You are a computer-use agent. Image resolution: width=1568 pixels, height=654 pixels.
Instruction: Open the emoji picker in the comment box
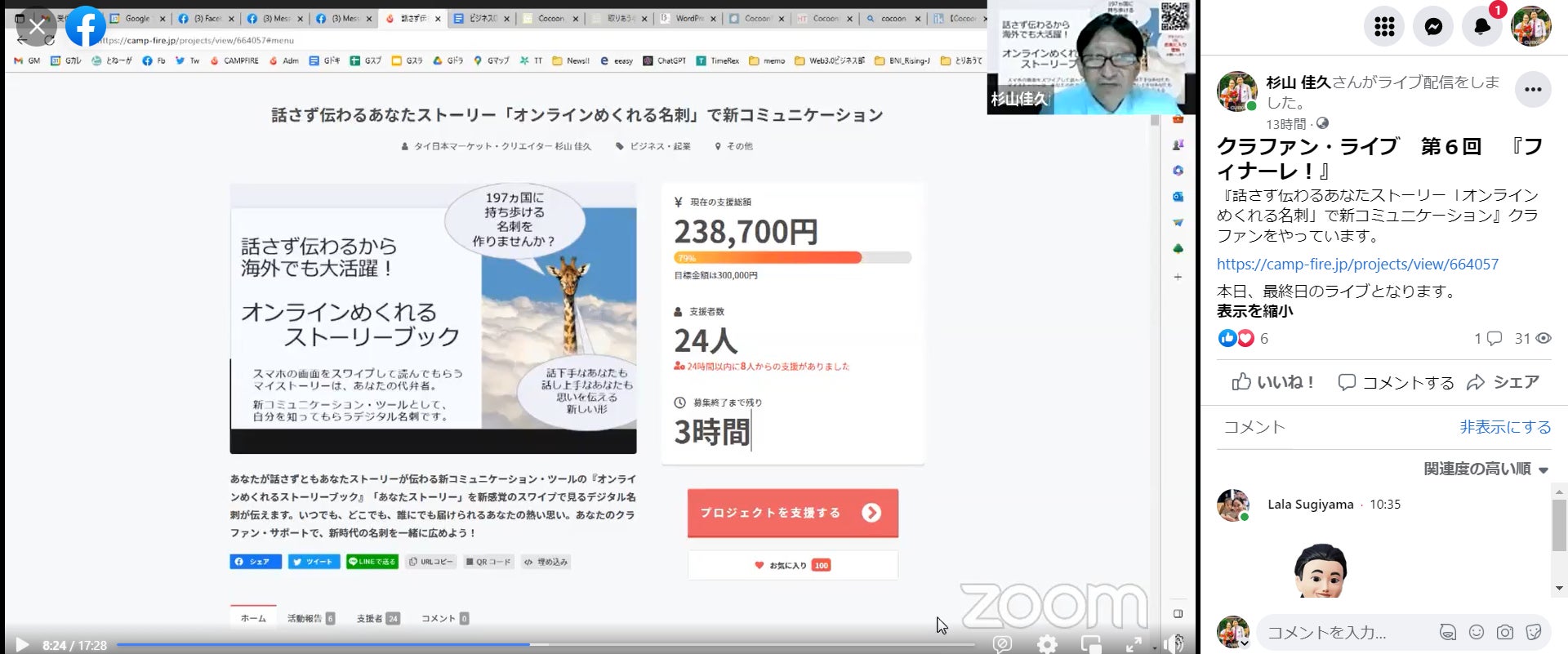click(1476, 632)
